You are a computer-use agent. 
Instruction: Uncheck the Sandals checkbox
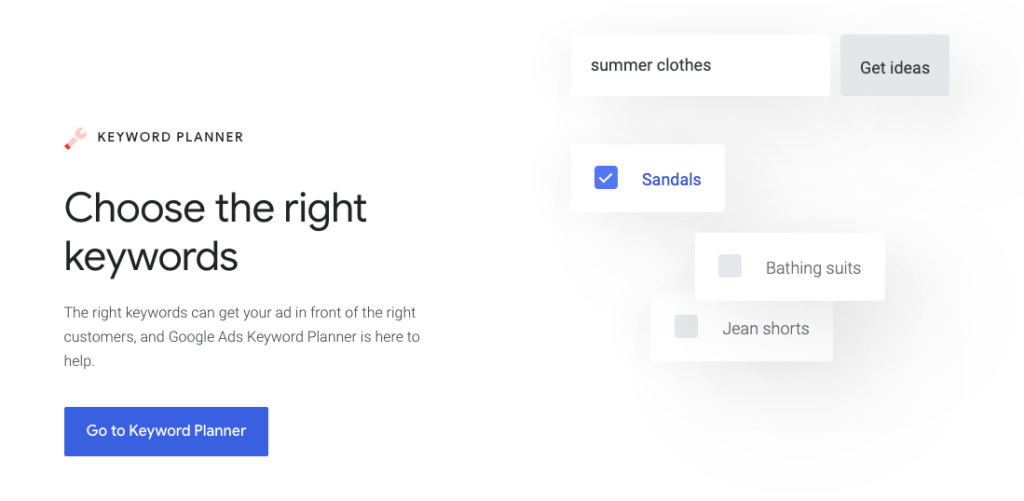pyautogui.click(x=606, y=178)
